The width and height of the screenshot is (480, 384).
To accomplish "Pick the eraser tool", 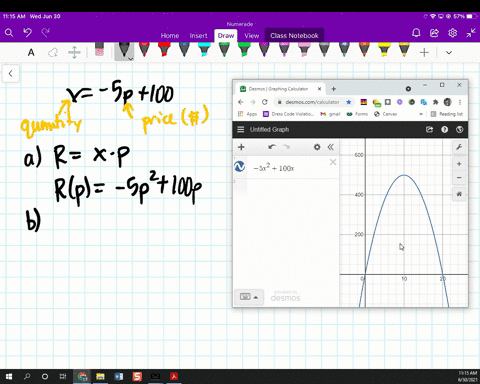I will [x=99, y=49].
